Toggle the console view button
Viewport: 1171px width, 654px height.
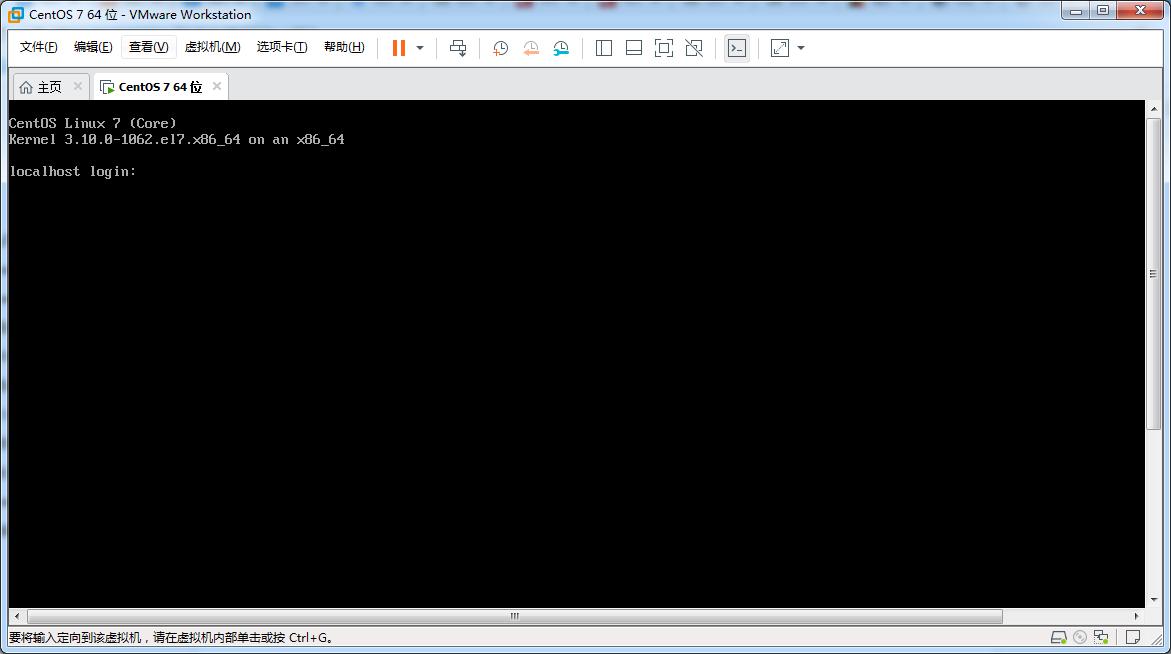click(x=737, y=47)
